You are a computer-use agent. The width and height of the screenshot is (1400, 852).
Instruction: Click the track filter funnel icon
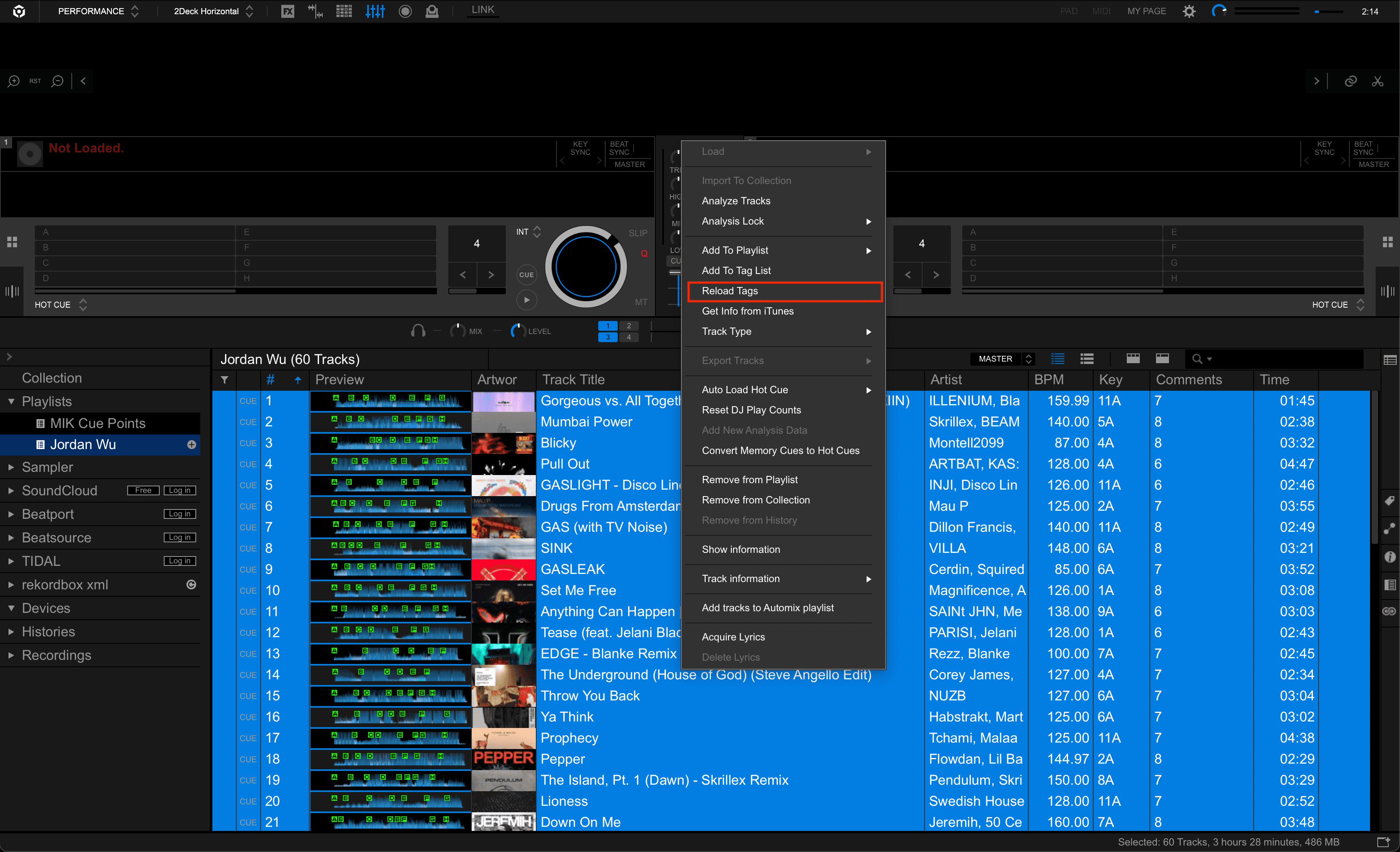point(225,379)
